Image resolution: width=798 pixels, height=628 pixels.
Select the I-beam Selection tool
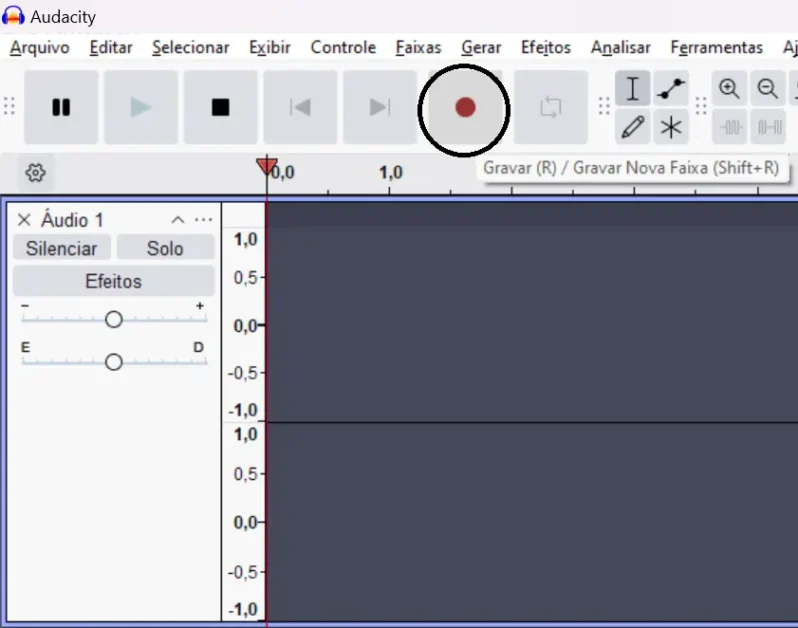(x=633, y=89)
